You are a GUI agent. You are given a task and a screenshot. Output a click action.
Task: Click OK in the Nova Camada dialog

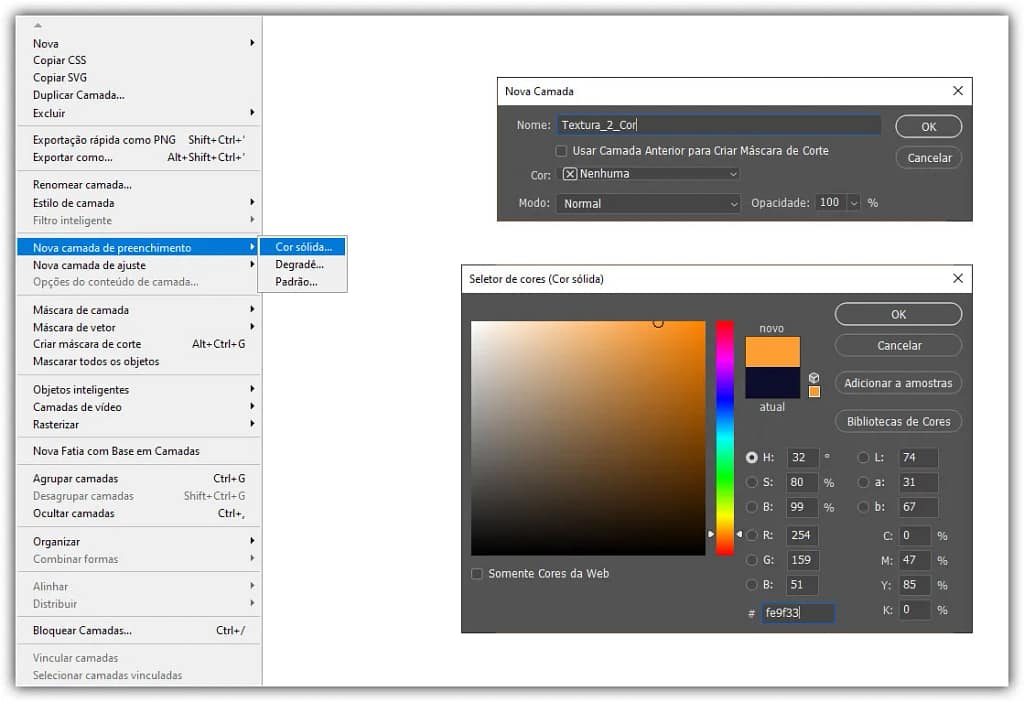tap(928, 127)
